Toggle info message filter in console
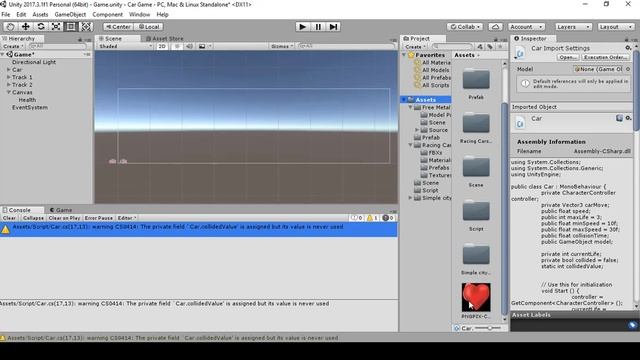This screenshot has height=360, width=640. pos(357,218)
